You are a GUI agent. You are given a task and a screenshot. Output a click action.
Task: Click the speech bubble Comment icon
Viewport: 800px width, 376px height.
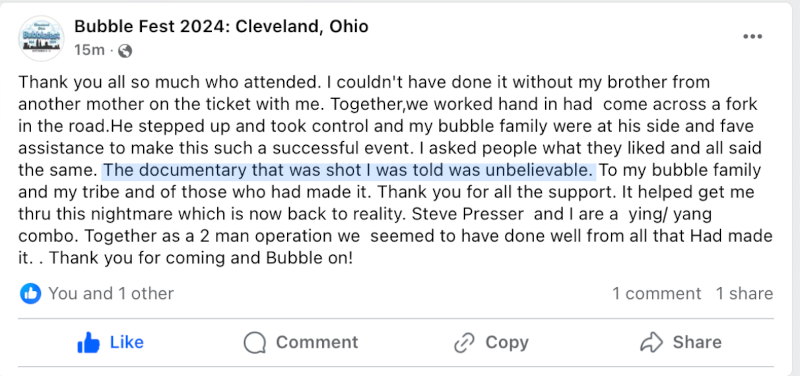pos(255,342)
